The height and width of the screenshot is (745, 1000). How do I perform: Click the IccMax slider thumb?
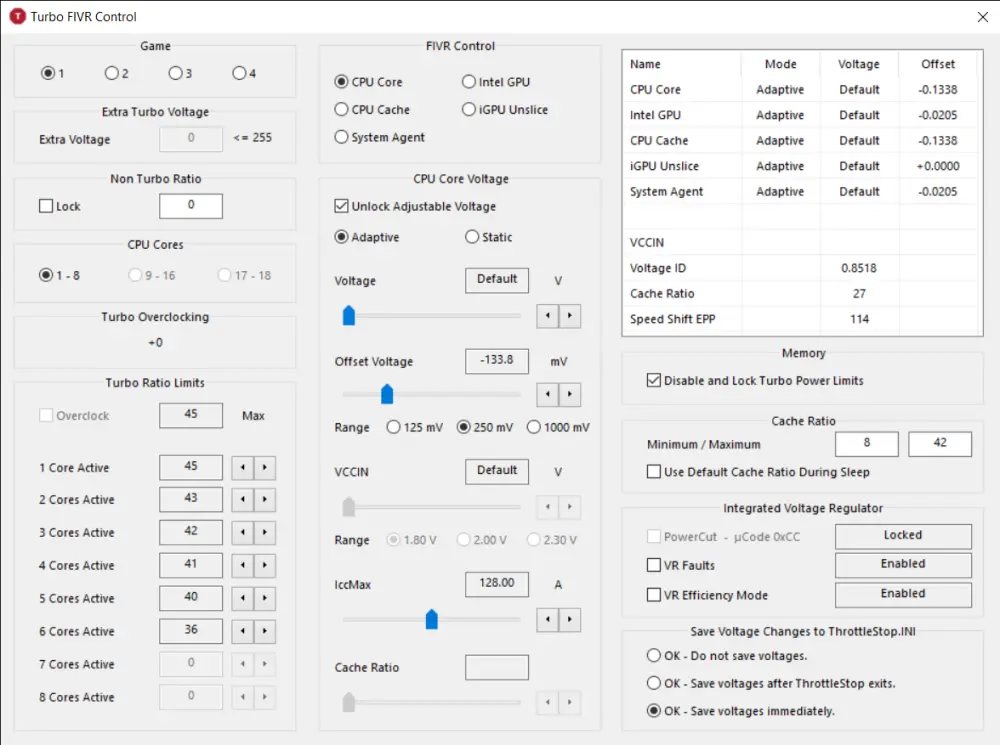click(x=432, y=619)
